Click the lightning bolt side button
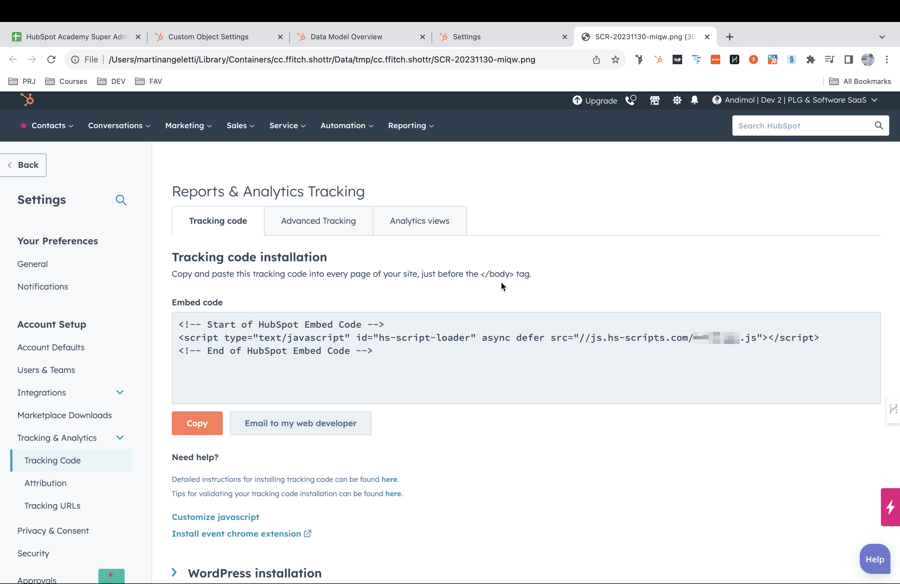This screenshot has width=900, height=584. 889,507
